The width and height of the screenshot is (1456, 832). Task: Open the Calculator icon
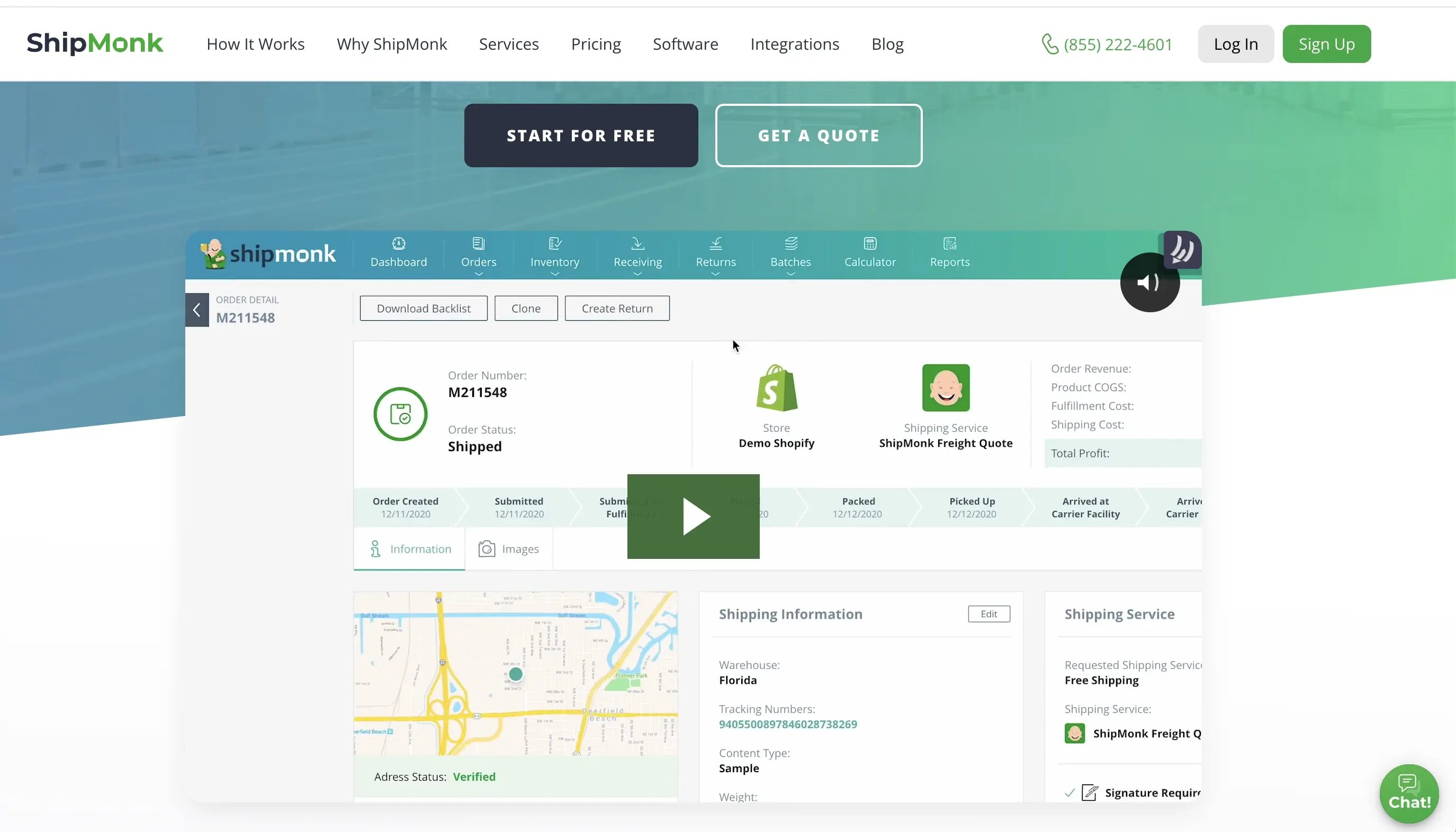tap(870, 244)
